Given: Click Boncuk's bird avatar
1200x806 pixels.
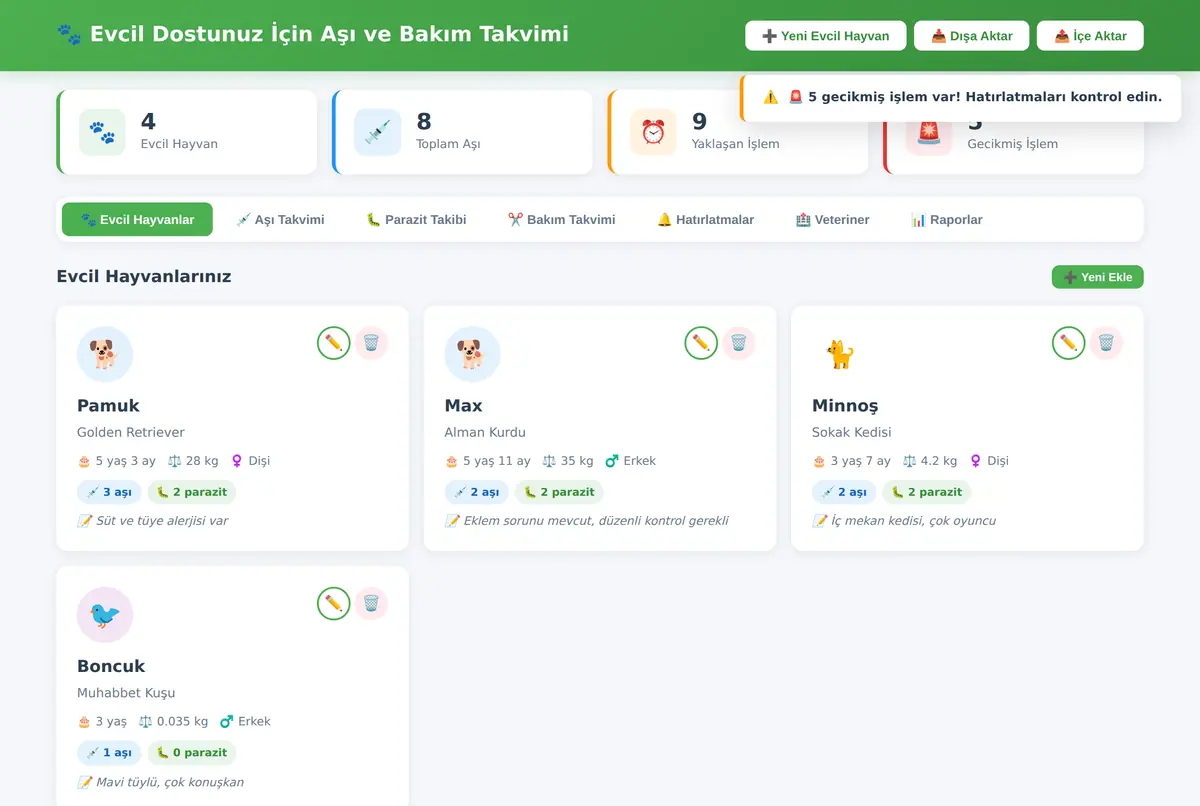Looking at the screenshot, I should click(x=105, y=615).
